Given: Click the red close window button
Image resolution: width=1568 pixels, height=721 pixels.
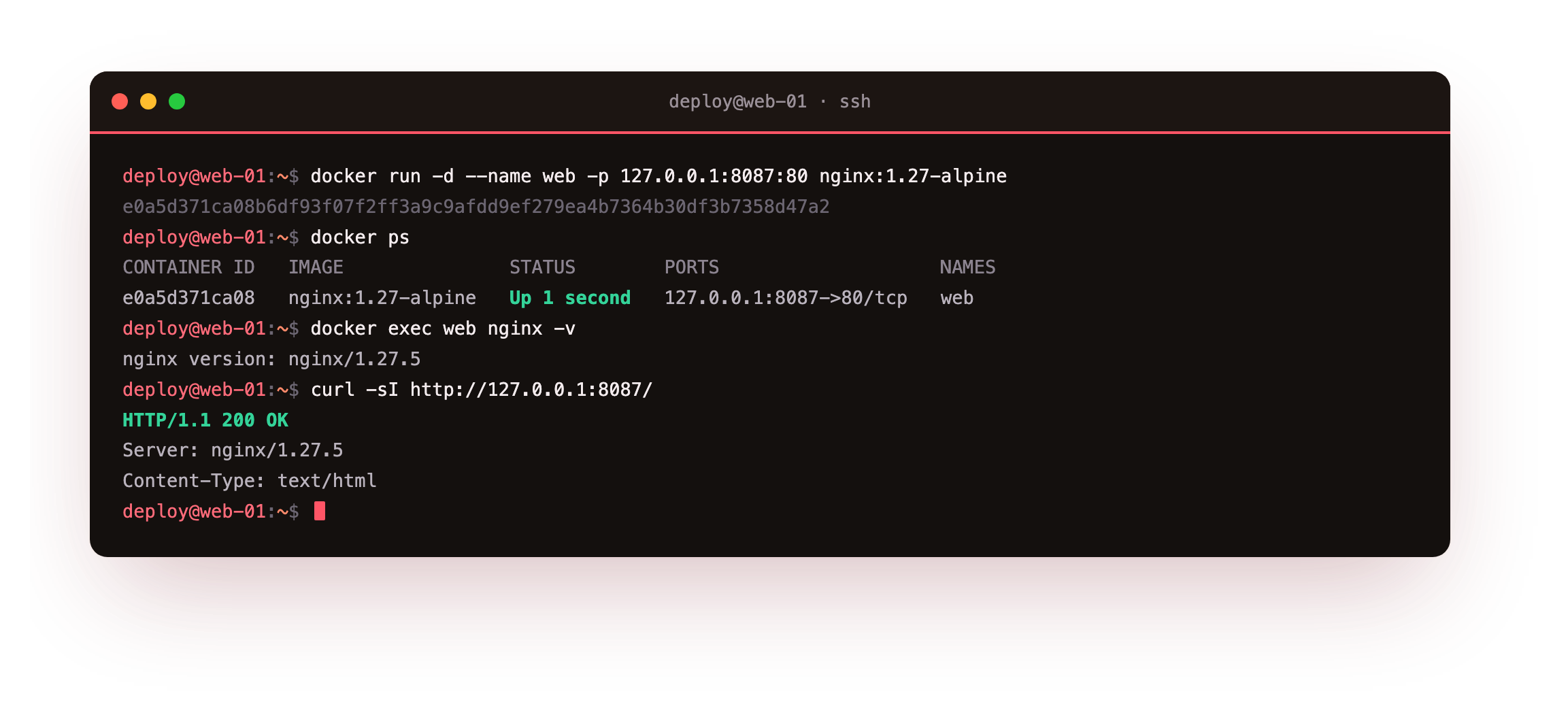Looking at the screenshot, I should click(x=120, y=101).
